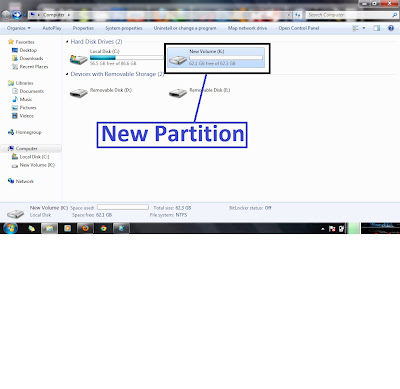Screen dimensions: 400x389
Task: Click the New Volume (K:) capacity bar
Action: tap(226, 58)
